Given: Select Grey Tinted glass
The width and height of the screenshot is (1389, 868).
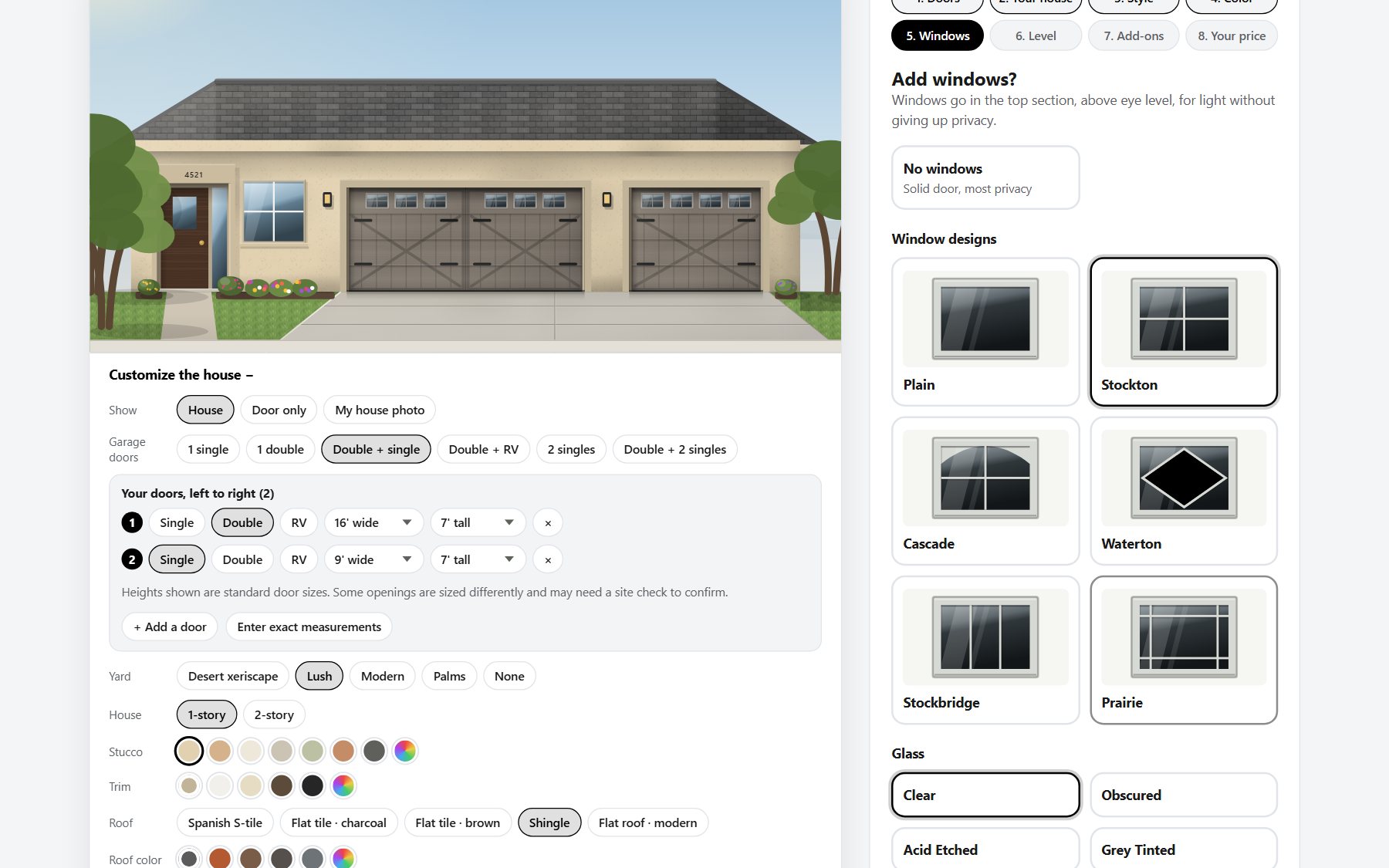Looking at the screenshot, I should click(x=1184, y=849).
